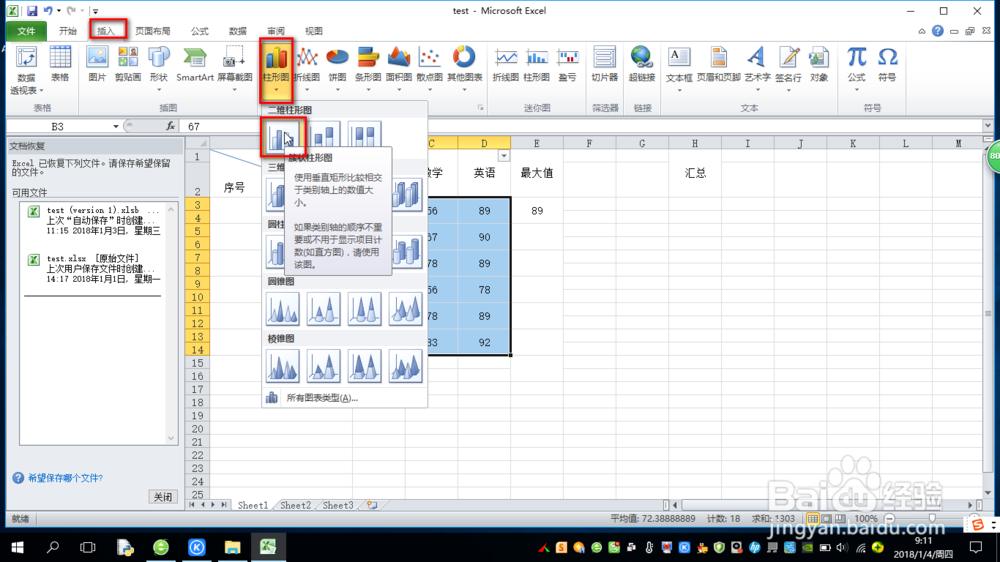Click the zoom out minus button
This screenshot has height=562, width=1000.
click(x=890, y=519)
